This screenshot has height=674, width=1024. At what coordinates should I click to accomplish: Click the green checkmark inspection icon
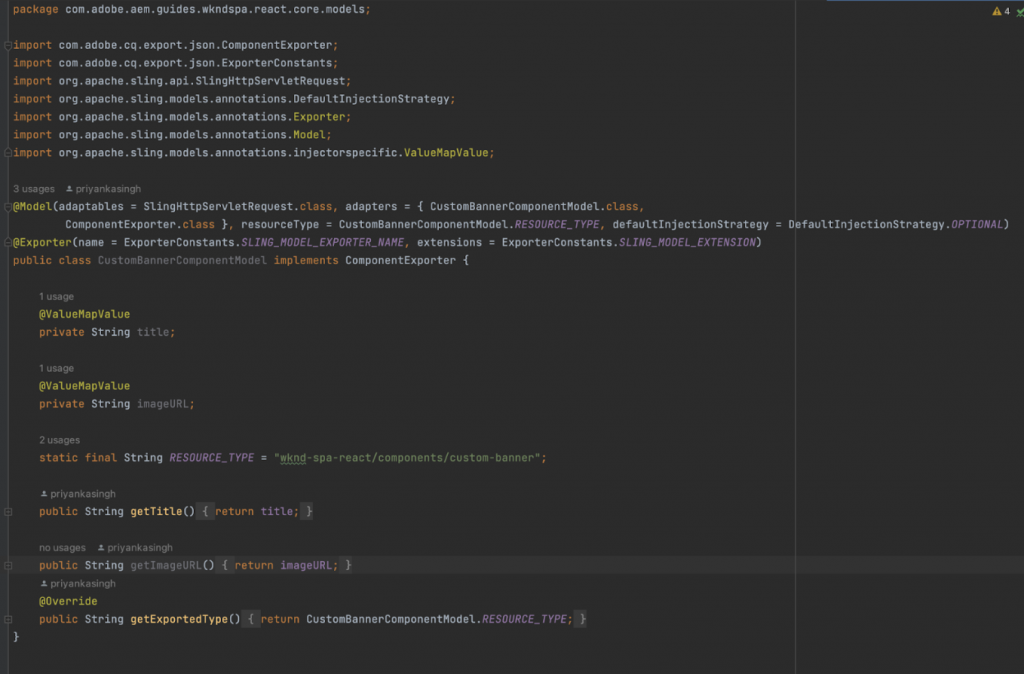click(1019, 12)
